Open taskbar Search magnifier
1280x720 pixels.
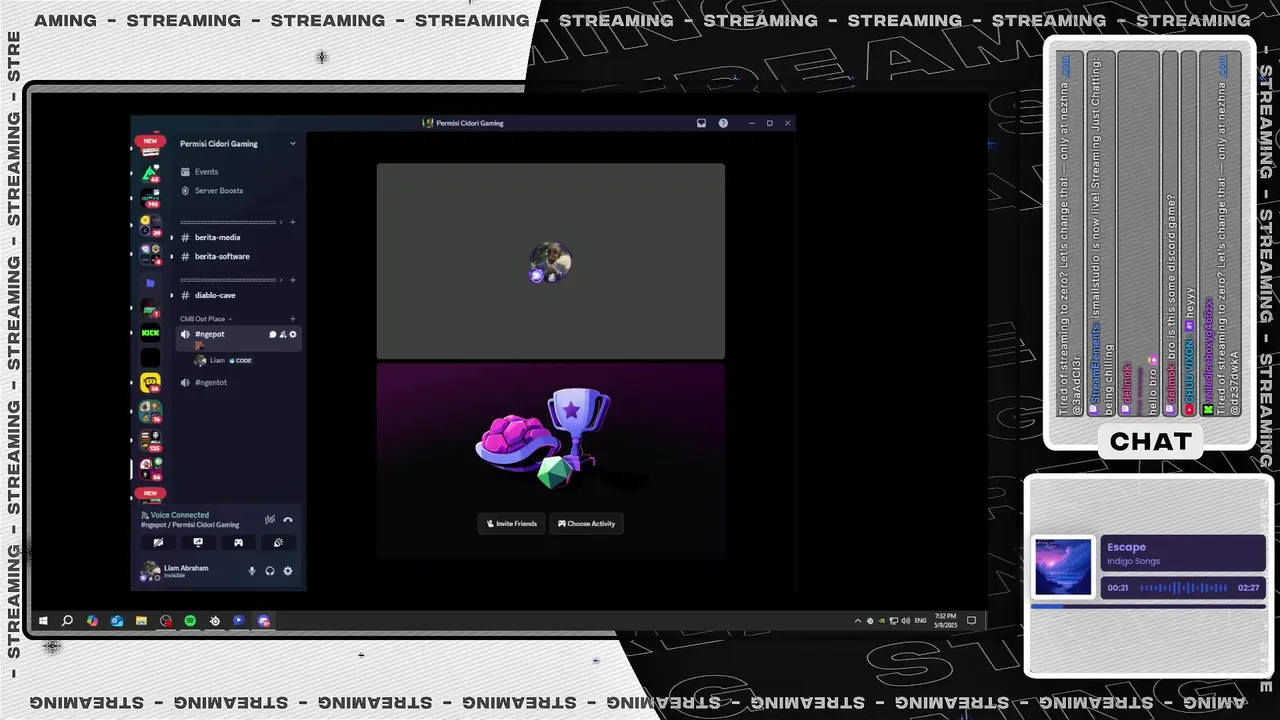pyautogui.click(x=67, y=621)
